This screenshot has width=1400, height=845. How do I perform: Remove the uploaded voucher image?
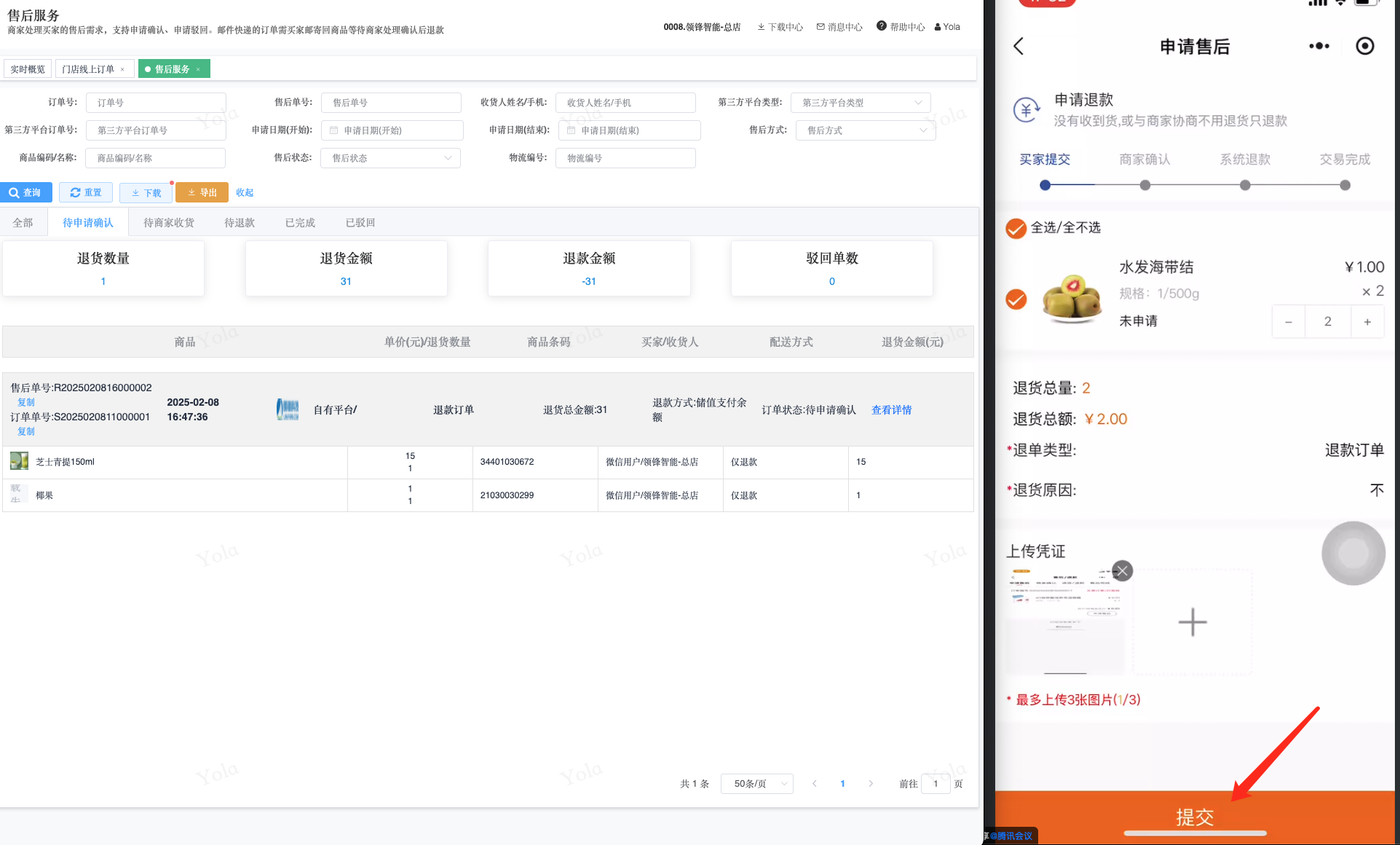pyautogui.click(x=1122, y=570)
